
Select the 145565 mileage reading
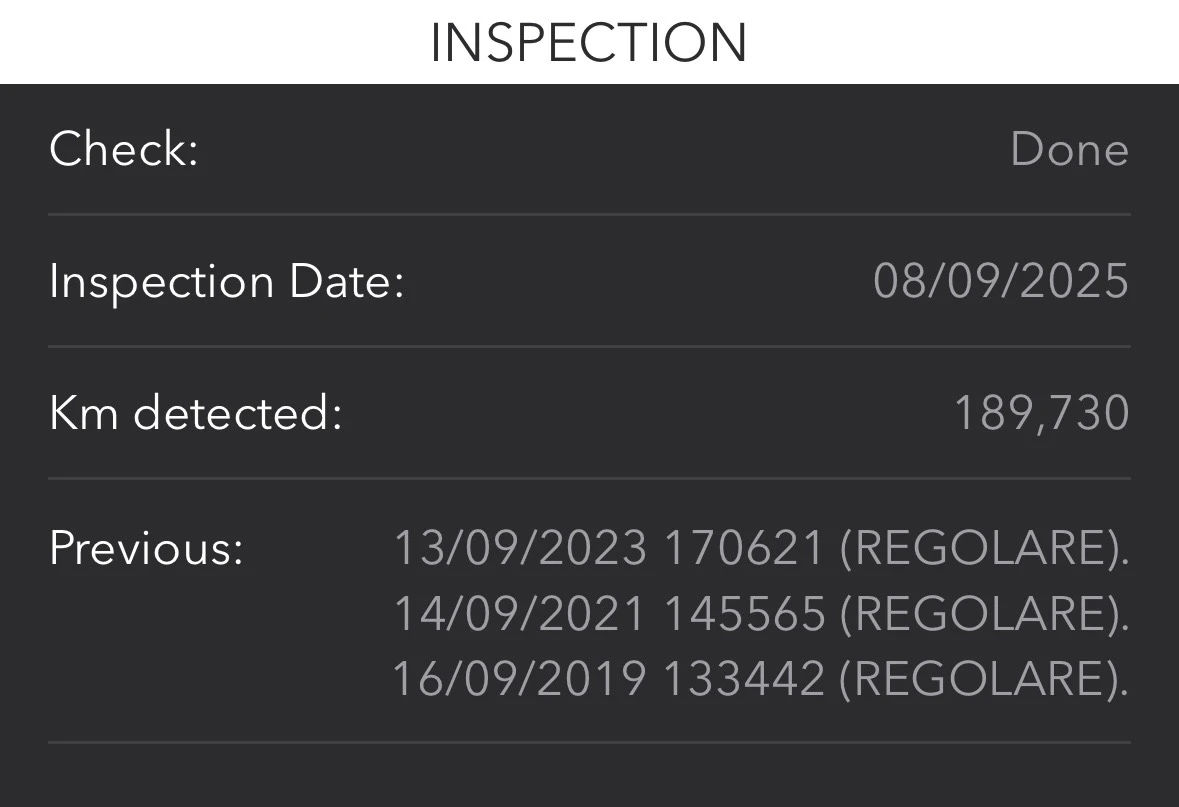pyautogui.click(x=744, y=614)
